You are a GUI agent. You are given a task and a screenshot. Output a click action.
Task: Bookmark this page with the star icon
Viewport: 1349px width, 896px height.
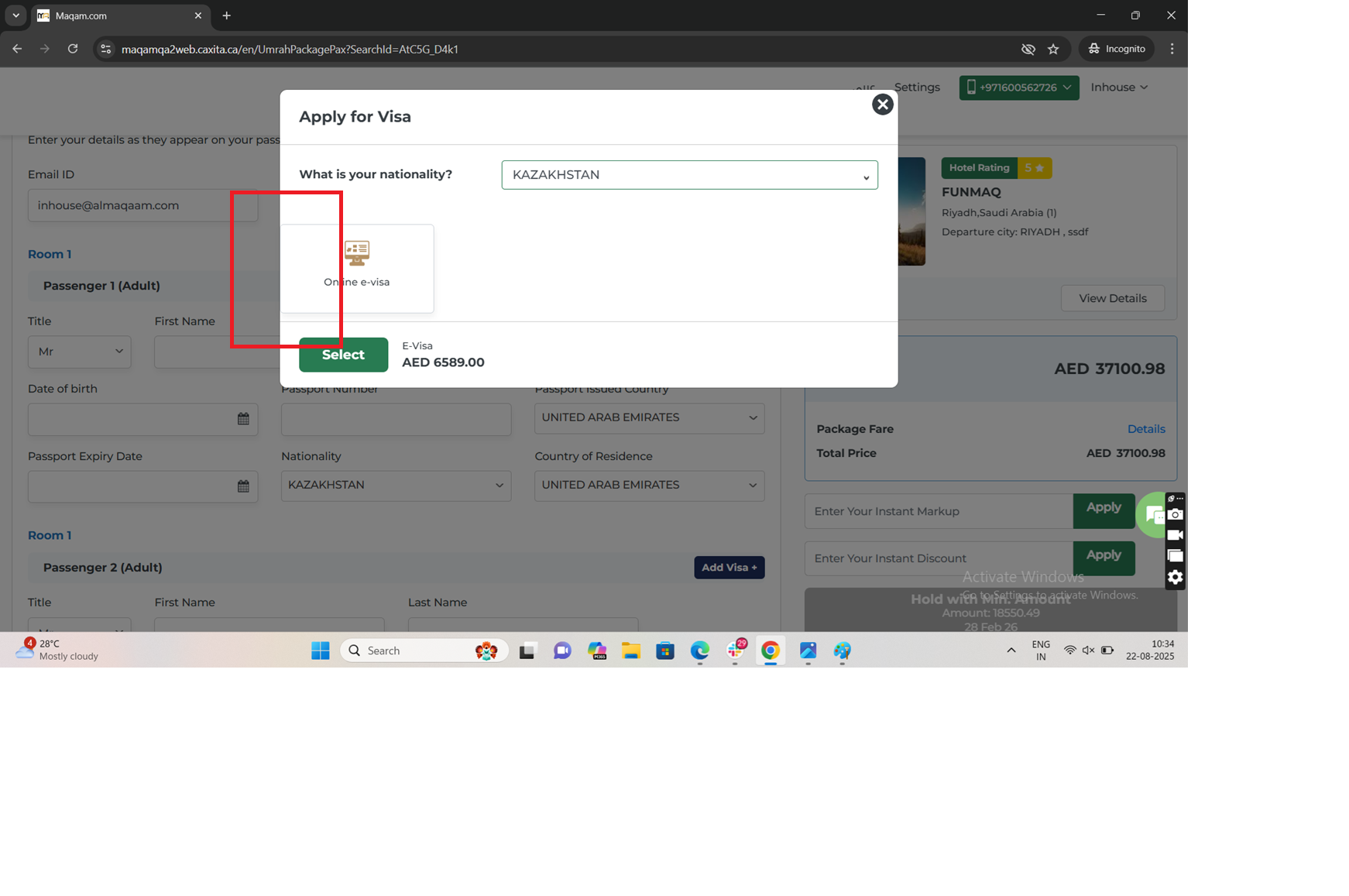1053,49
